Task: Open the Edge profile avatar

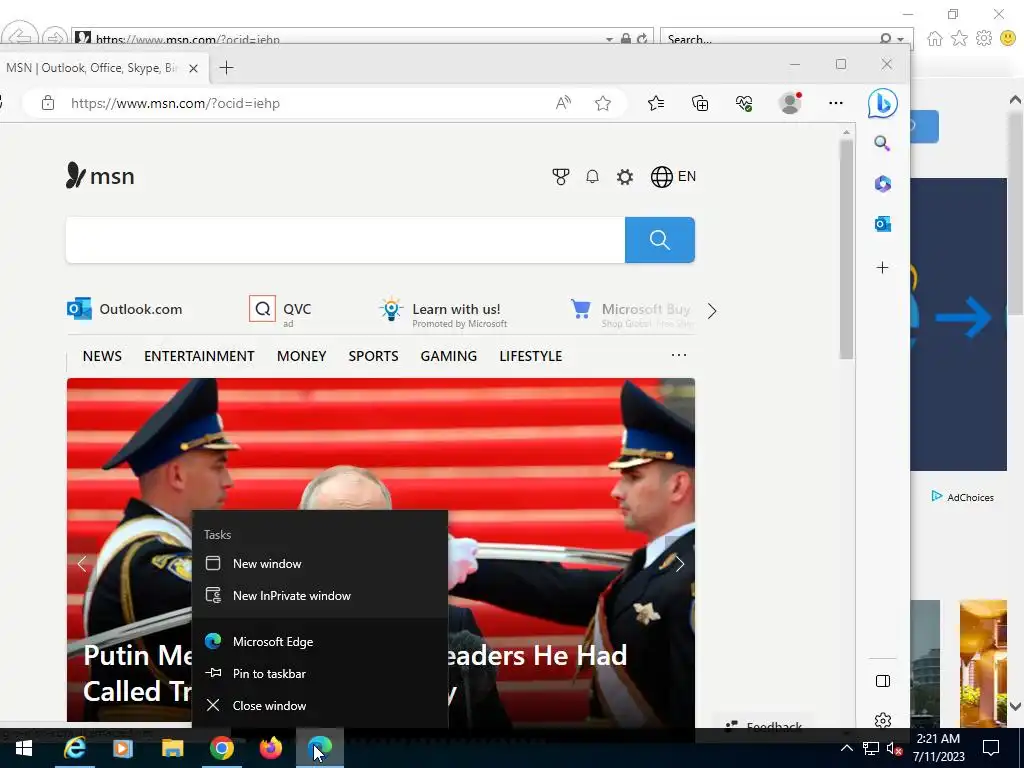Action: (x=790, y=103)
